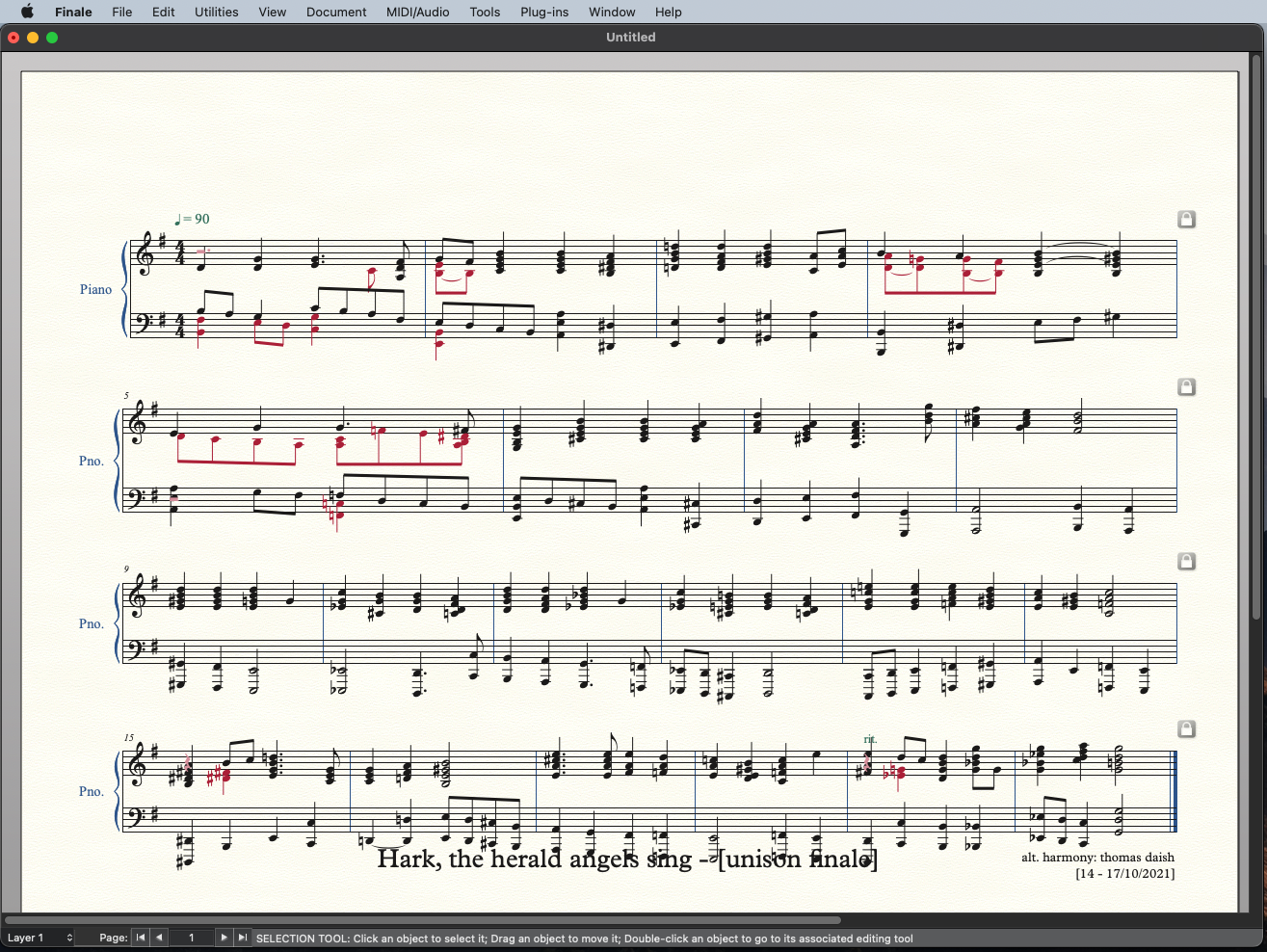Click the lock icon beside measure 15 system

click(1186, 728)
